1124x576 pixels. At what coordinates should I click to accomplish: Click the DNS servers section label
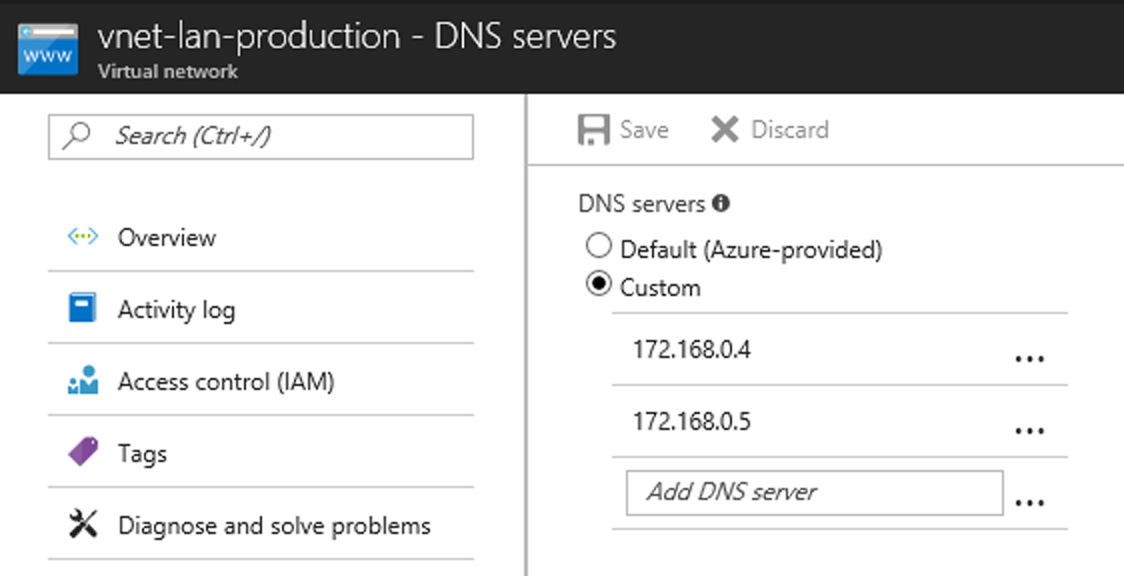[x=642, y=204]
